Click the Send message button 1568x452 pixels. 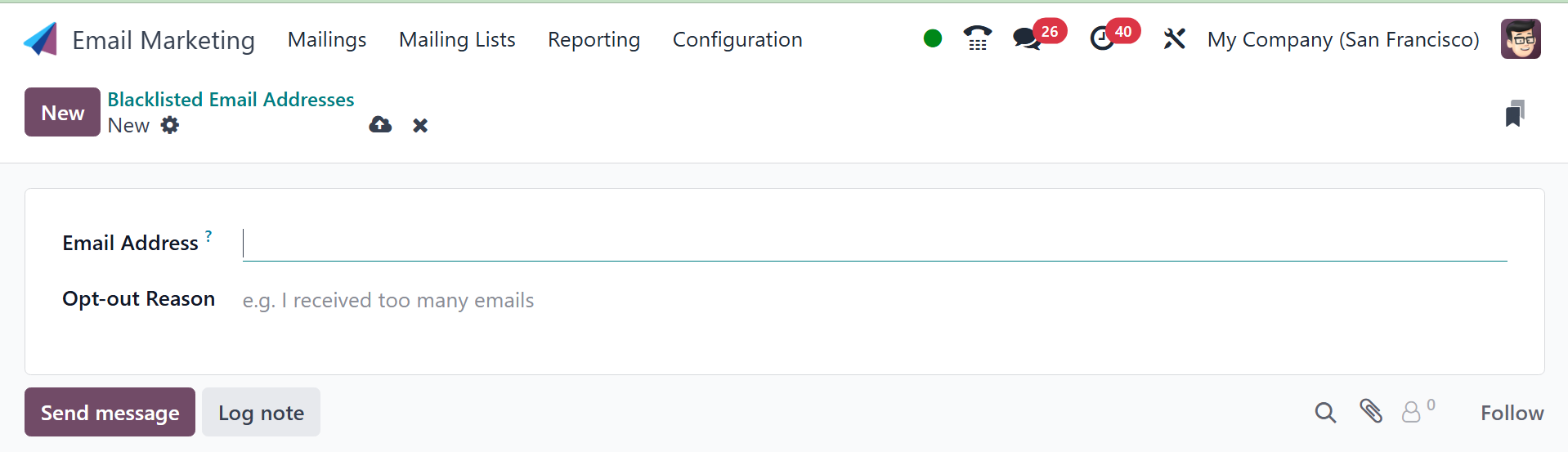pos(110,412)
